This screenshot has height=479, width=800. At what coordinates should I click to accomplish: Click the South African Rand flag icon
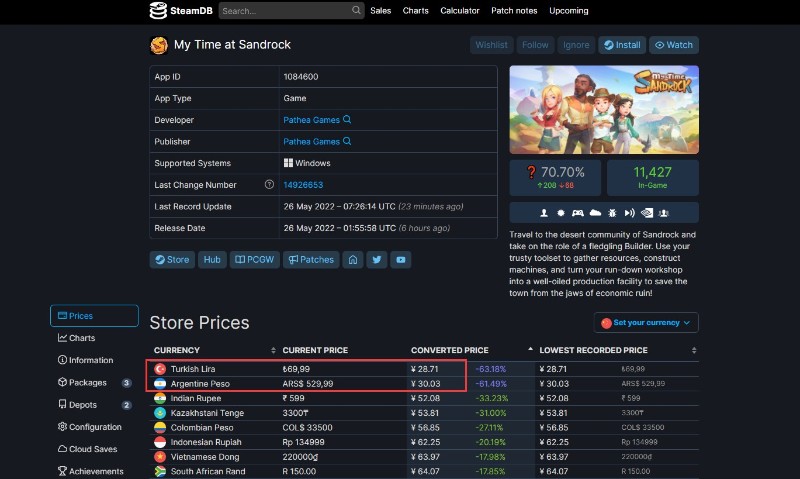coord(160,471)
